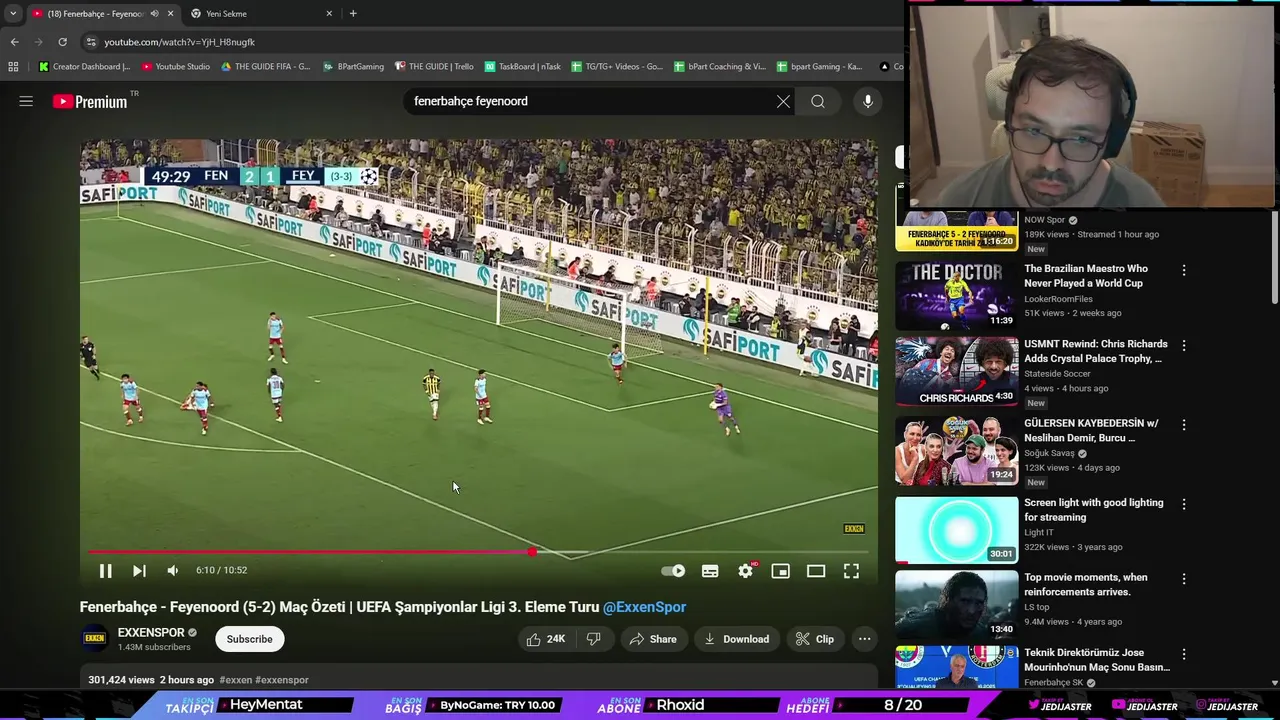Open a new browser tab
1280x720 pixels.
[x=353, y=14]
